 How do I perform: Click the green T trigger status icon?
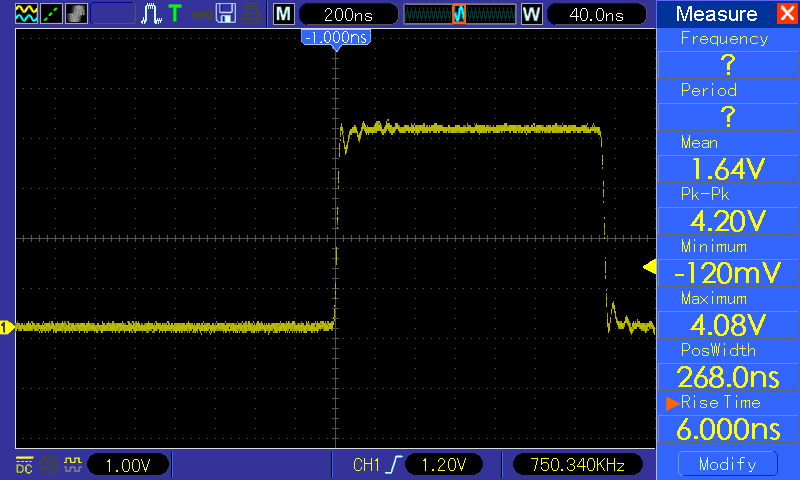pyautogui.click(x=175, y=13)
